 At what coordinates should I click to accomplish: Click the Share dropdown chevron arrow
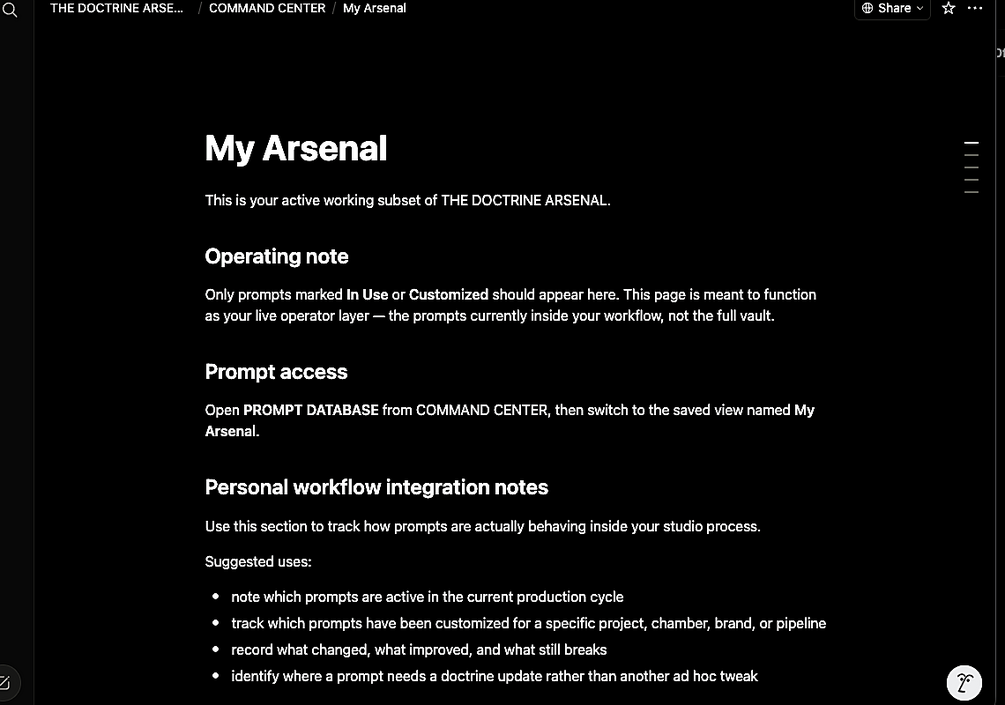920,8
